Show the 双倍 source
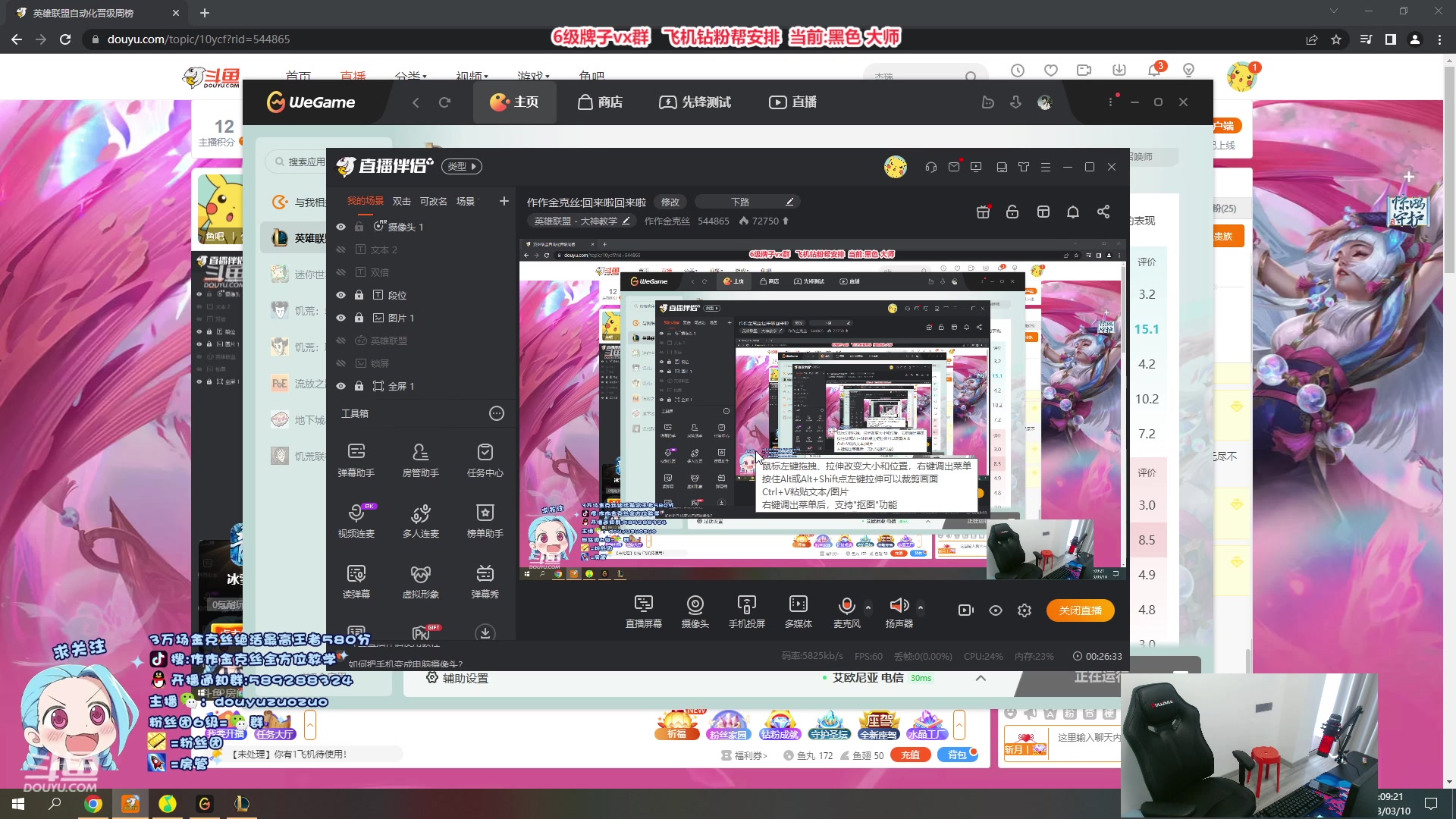Viewport: 1456px width, 819px height. [341, 272]
